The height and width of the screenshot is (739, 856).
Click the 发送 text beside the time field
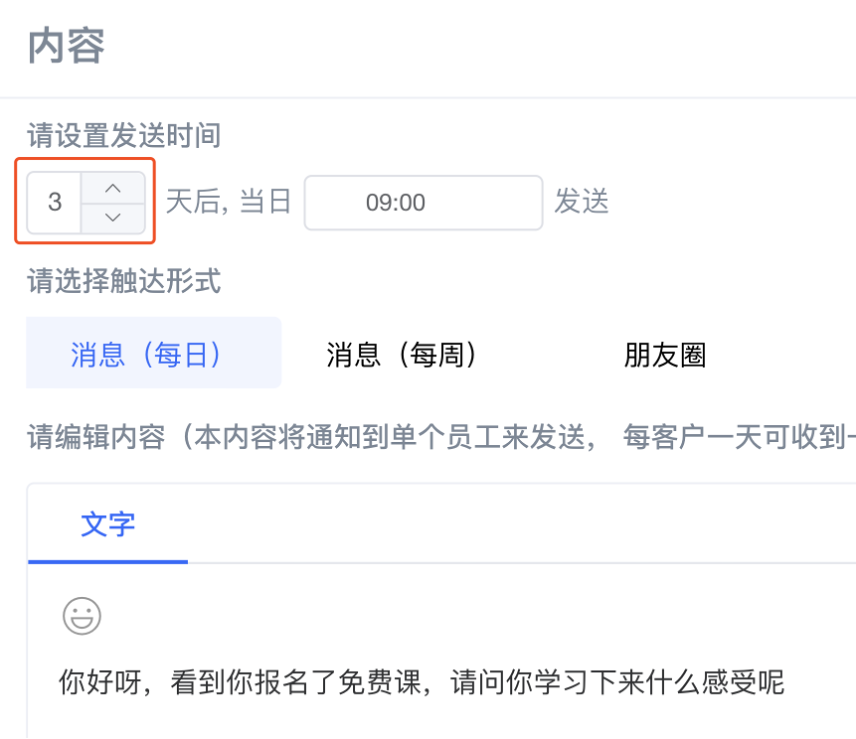point(581,201)
